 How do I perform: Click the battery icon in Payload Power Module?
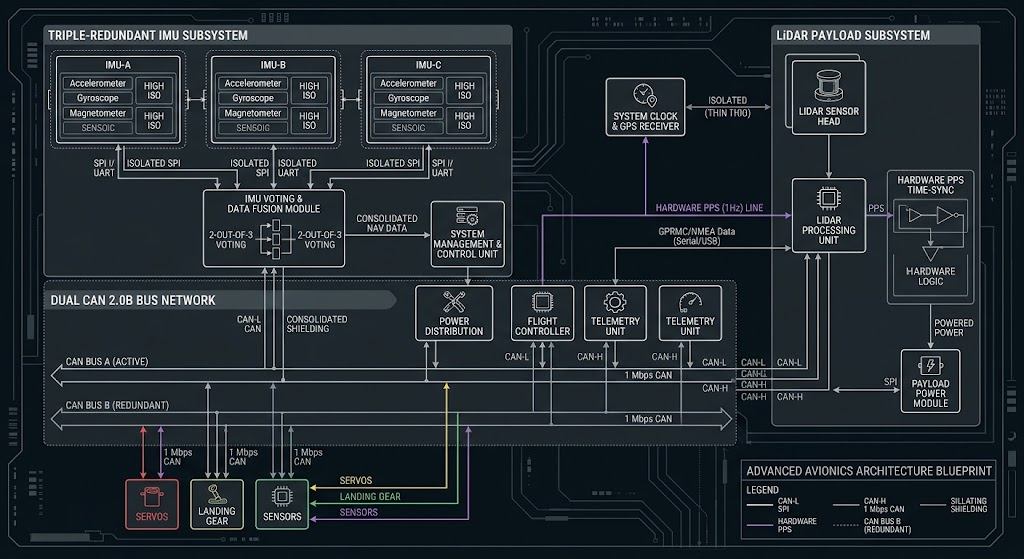click(930, 366)
